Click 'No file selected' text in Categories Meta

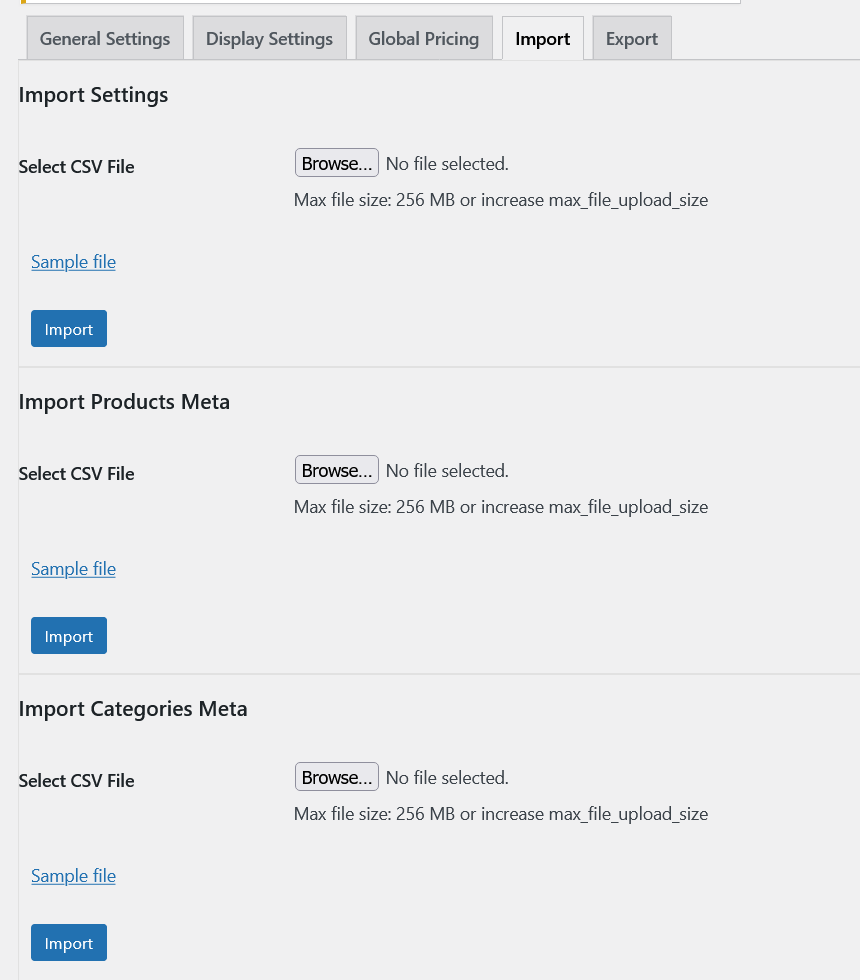447,778
